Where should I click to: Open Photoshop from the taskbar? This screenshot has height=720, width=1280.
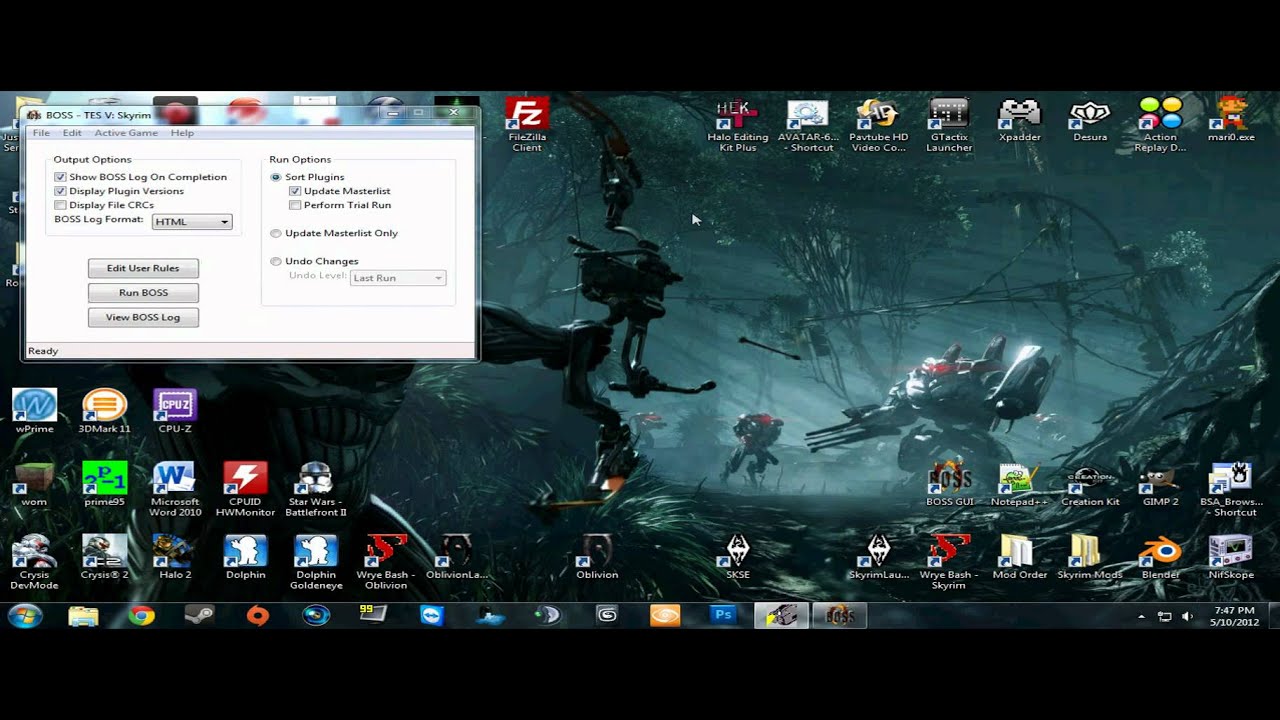pyautogui.click(x=723, y=616)
